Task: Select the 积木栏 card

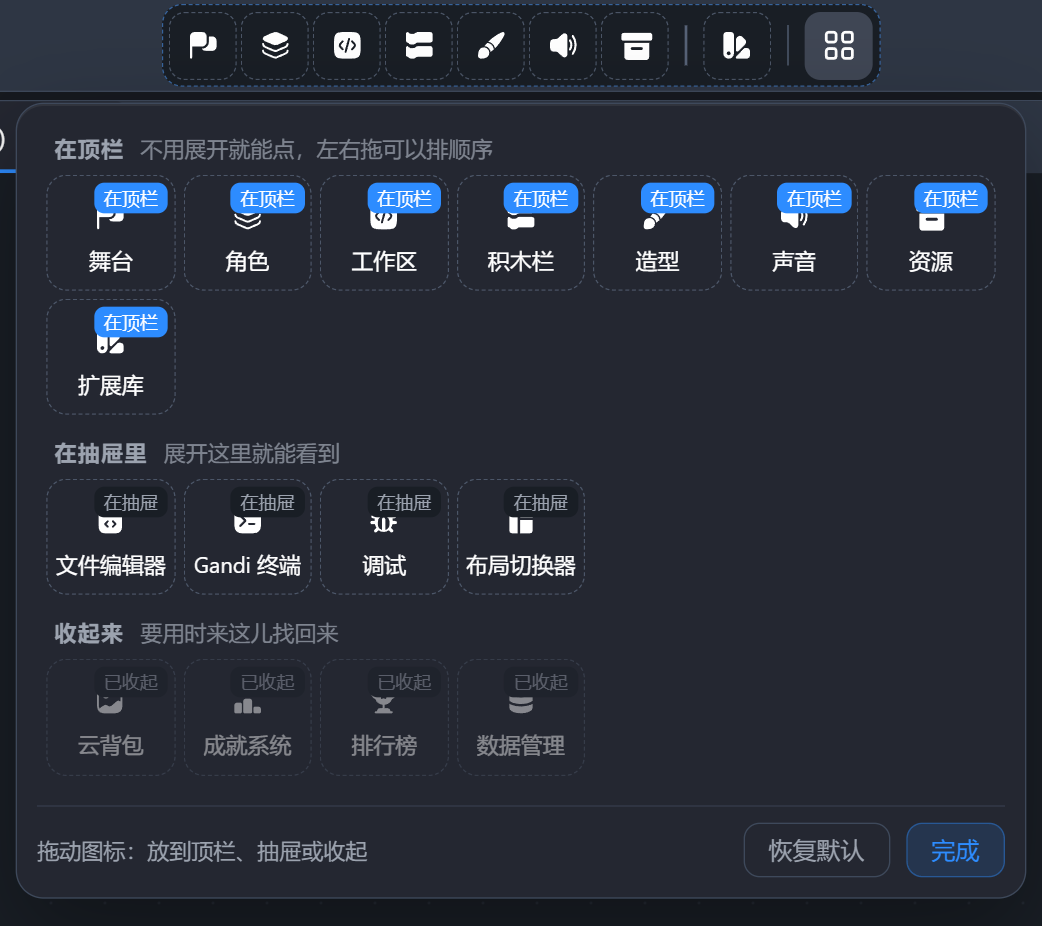Action: [x=520, y=233]
